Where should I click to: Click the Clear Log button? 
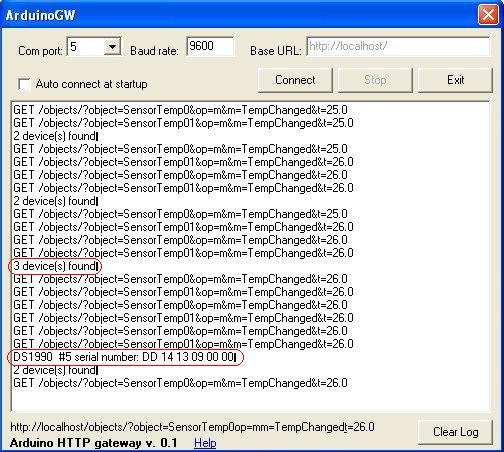coord(455,432)
